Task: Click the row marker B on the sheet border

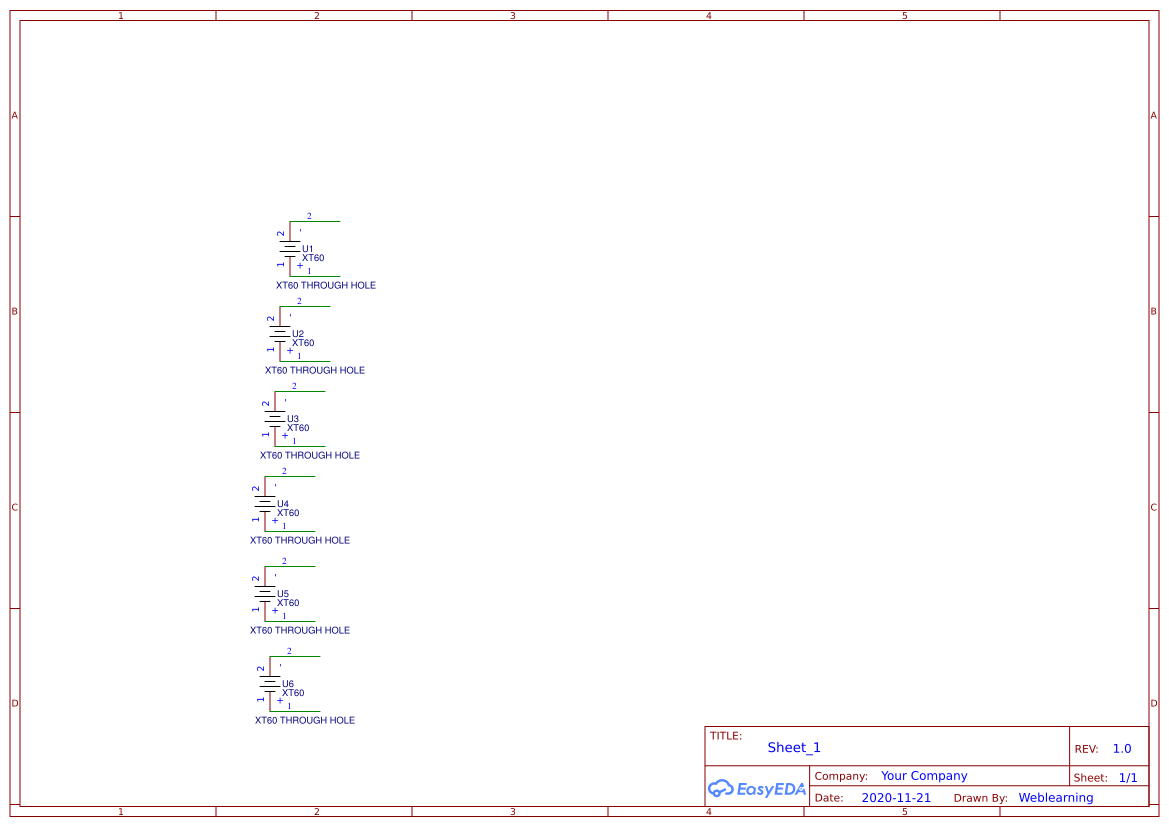Action: (14, 311)
